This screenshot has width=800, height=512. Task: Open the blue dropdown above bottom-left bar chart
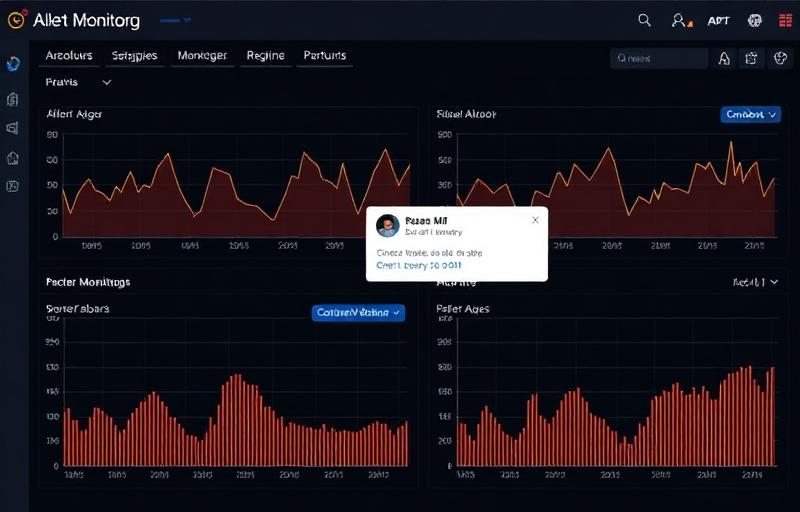click(x=358, y=313)
